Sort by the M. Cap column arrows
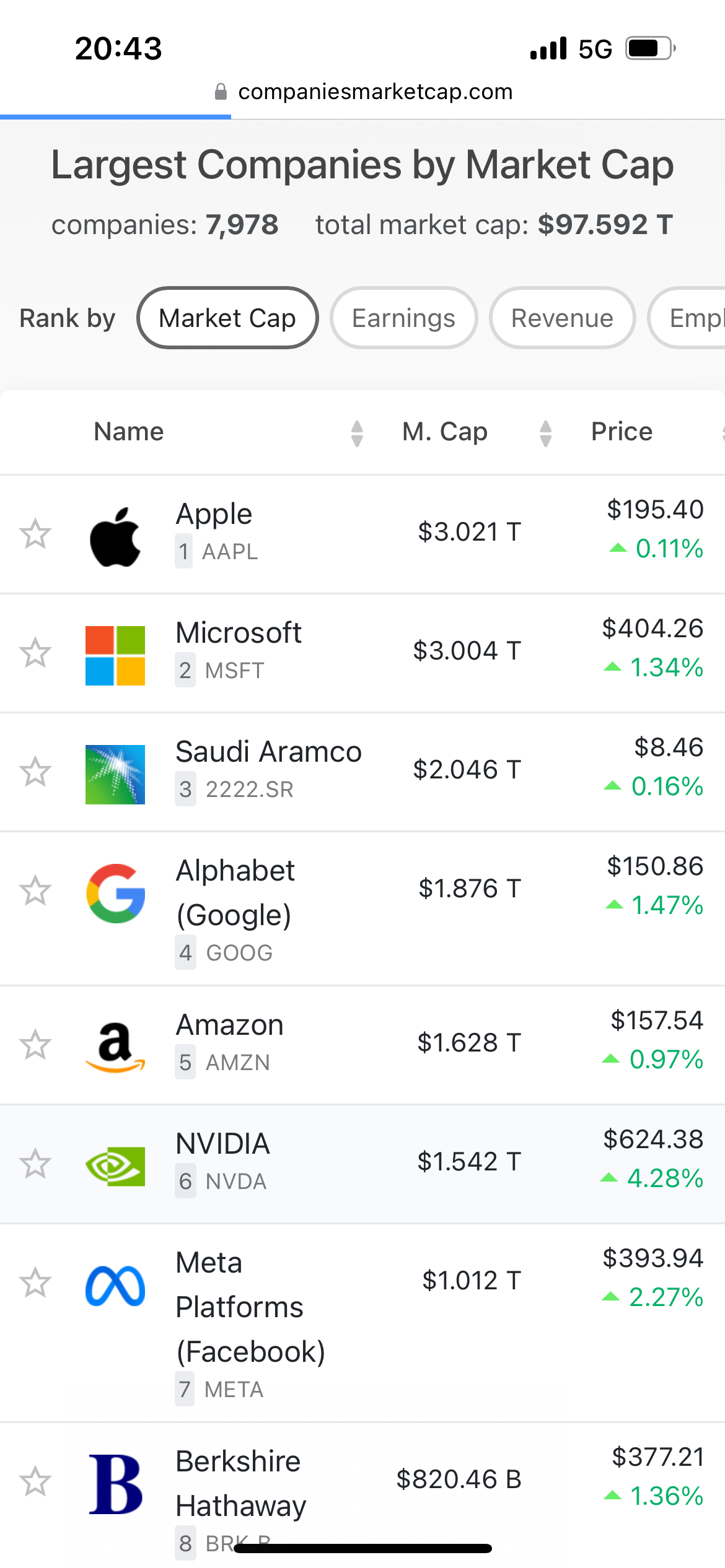This screenshot has width=725, height=1568. pos(545,433)
